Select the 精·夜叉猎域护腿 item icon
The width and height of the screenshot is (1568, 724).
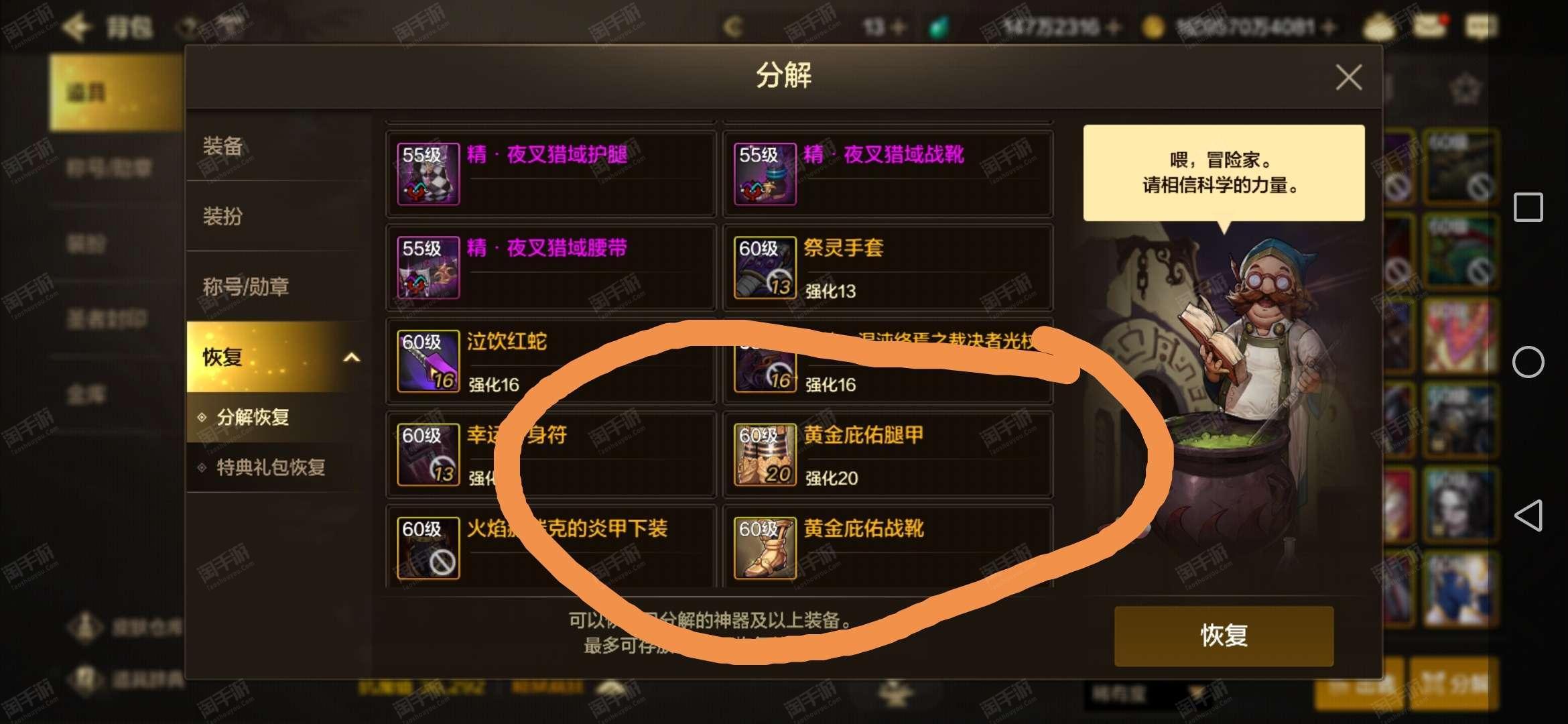pos(428,174)
